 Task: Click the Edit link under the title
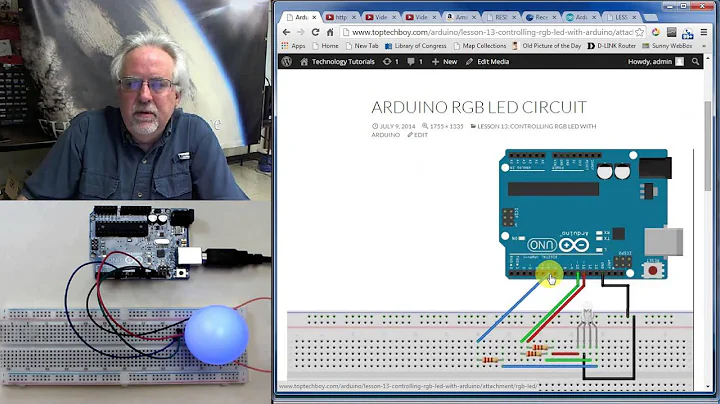[x=417, y=135]
